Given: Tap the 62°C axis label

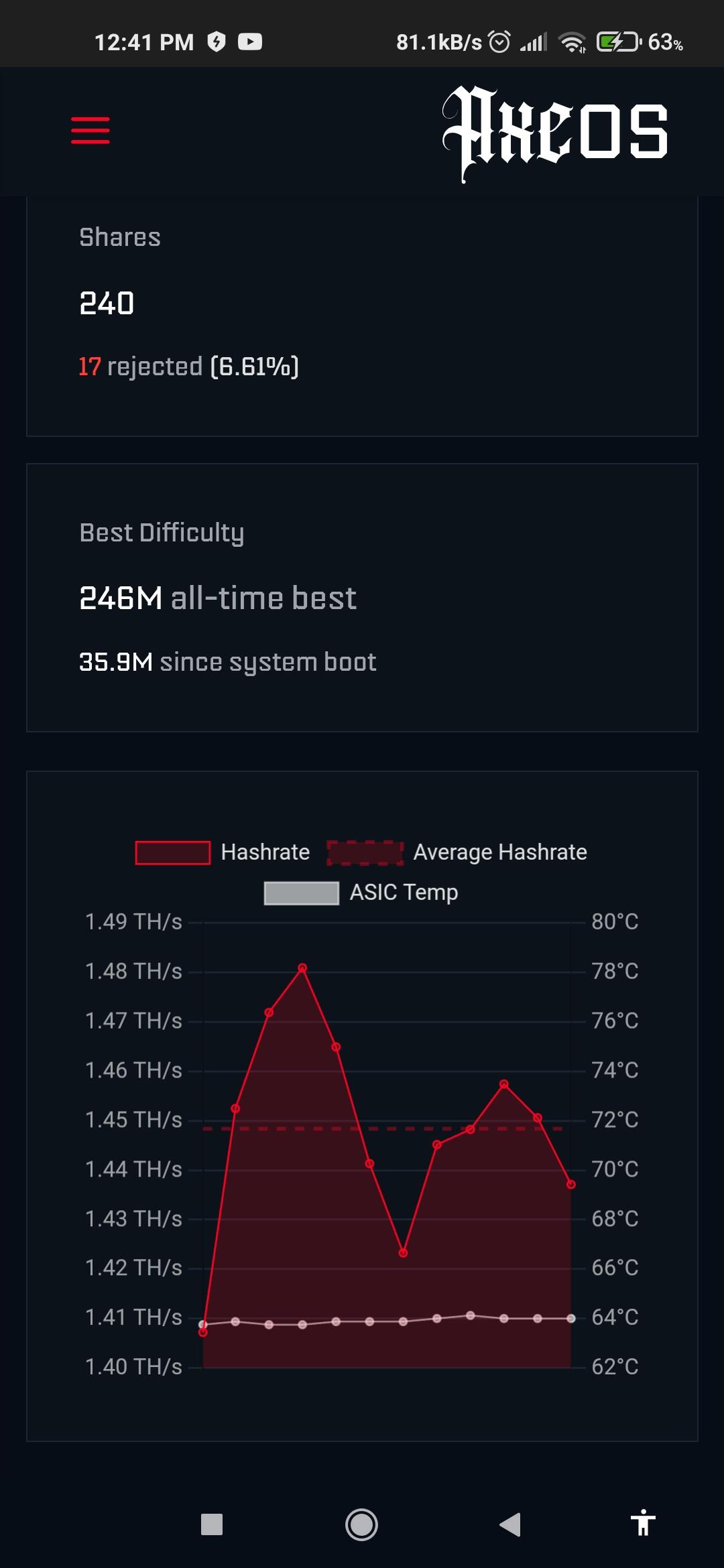Looking at the screenshot, I should point(615,1367).
